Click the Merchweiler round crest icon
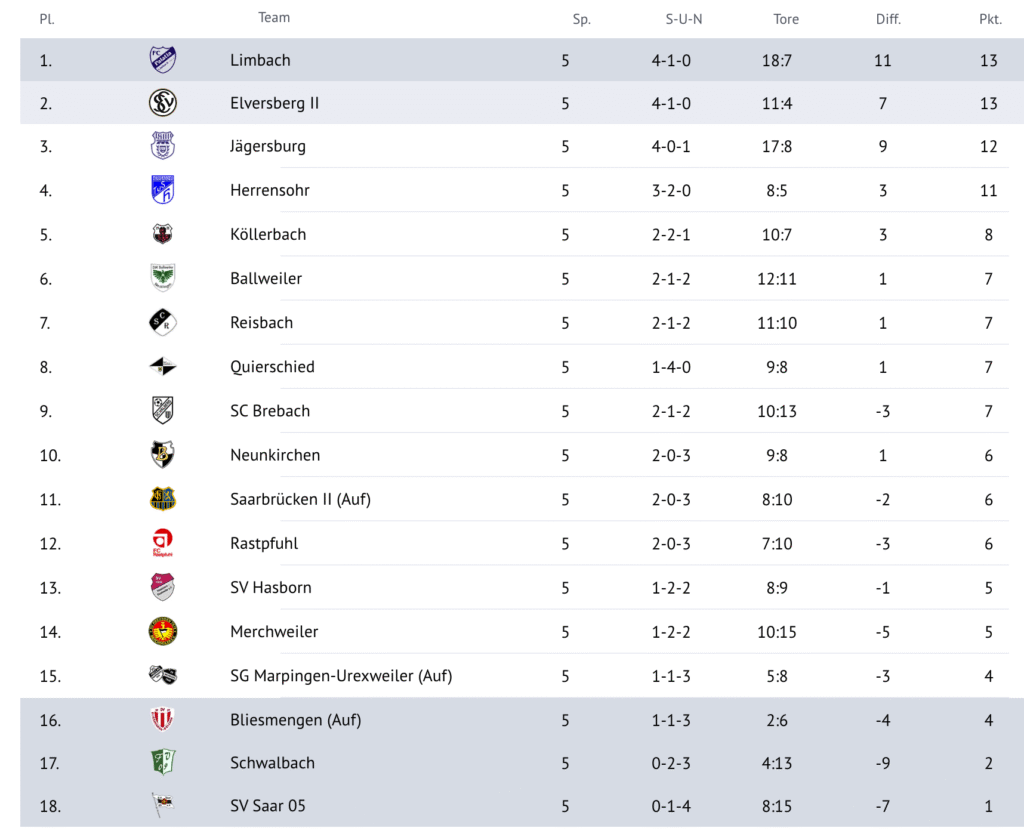 pos(163,632)
